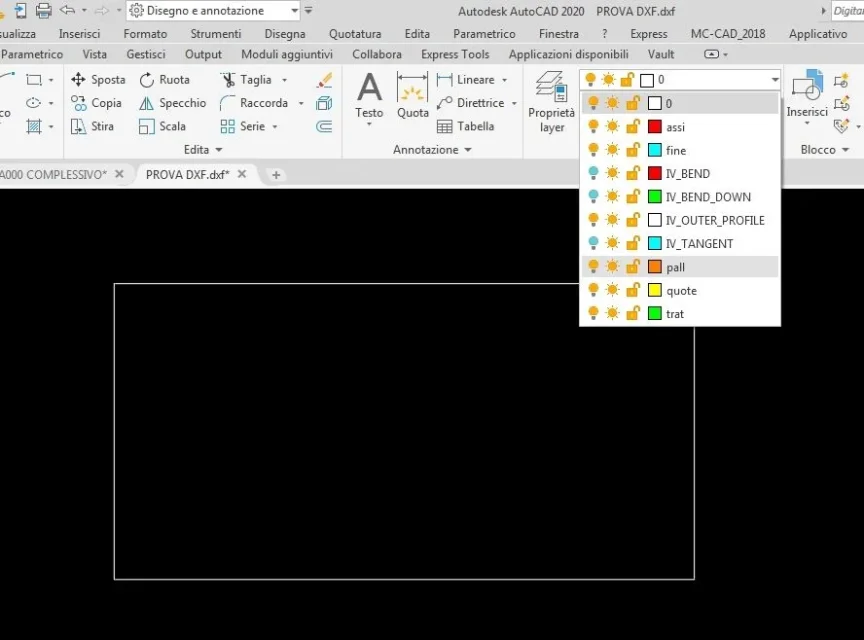Toggle visibility lightbulb of assi layer
The width and height of the screenshot is (864, 640).
point(593,127)
